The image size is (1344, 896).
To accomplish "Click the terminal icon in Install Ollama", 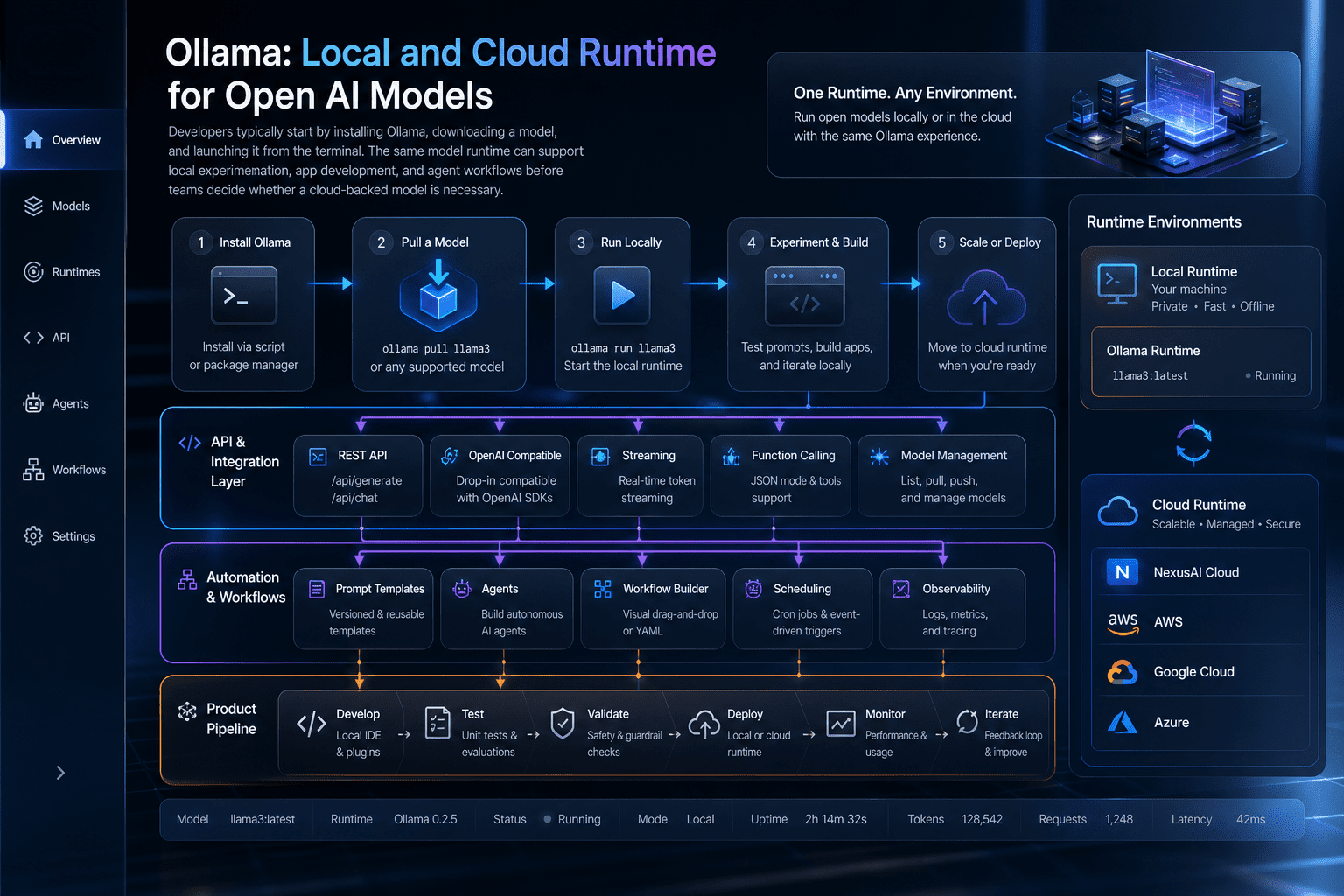I will tap(244, 296).
